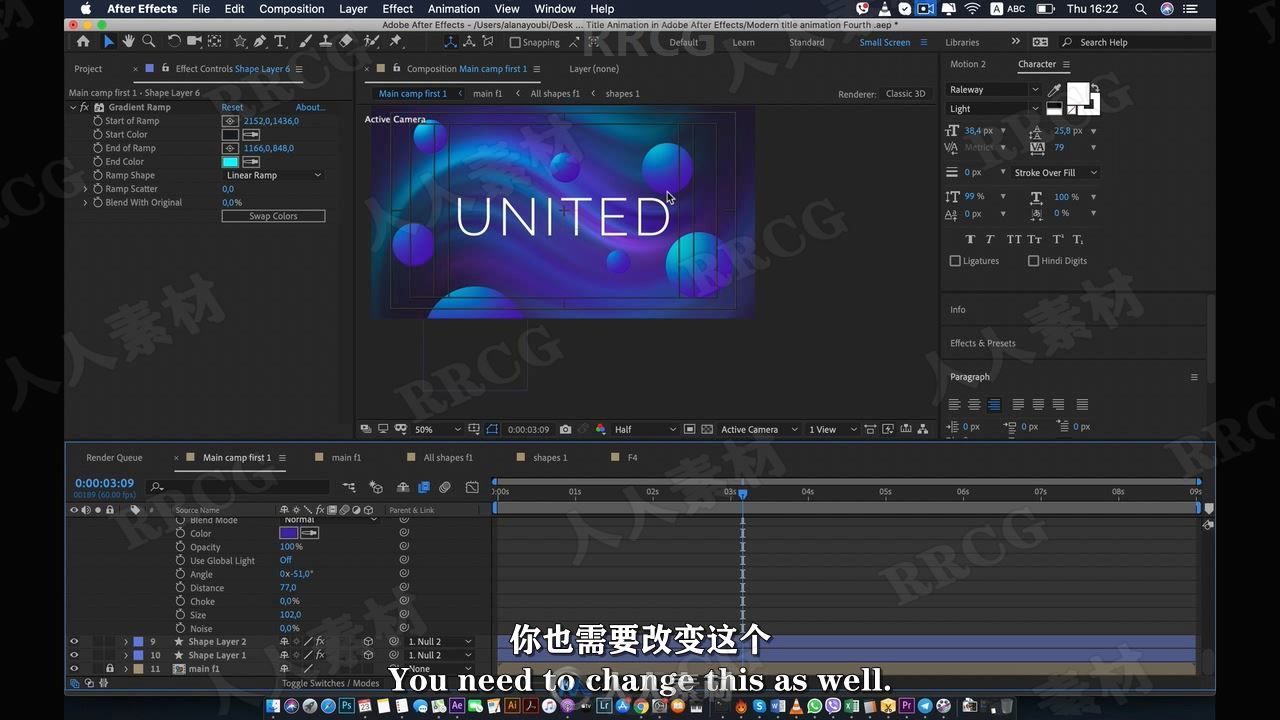Open the Stroke Over Fill dropdown

[x=1055, y=173]
